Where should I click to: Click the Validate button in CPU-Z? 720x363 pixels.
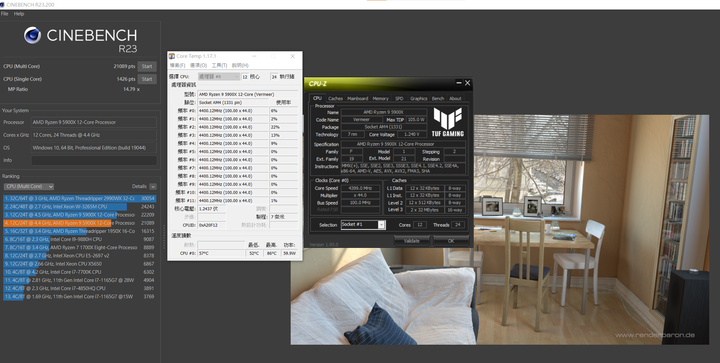coord(411,240)
